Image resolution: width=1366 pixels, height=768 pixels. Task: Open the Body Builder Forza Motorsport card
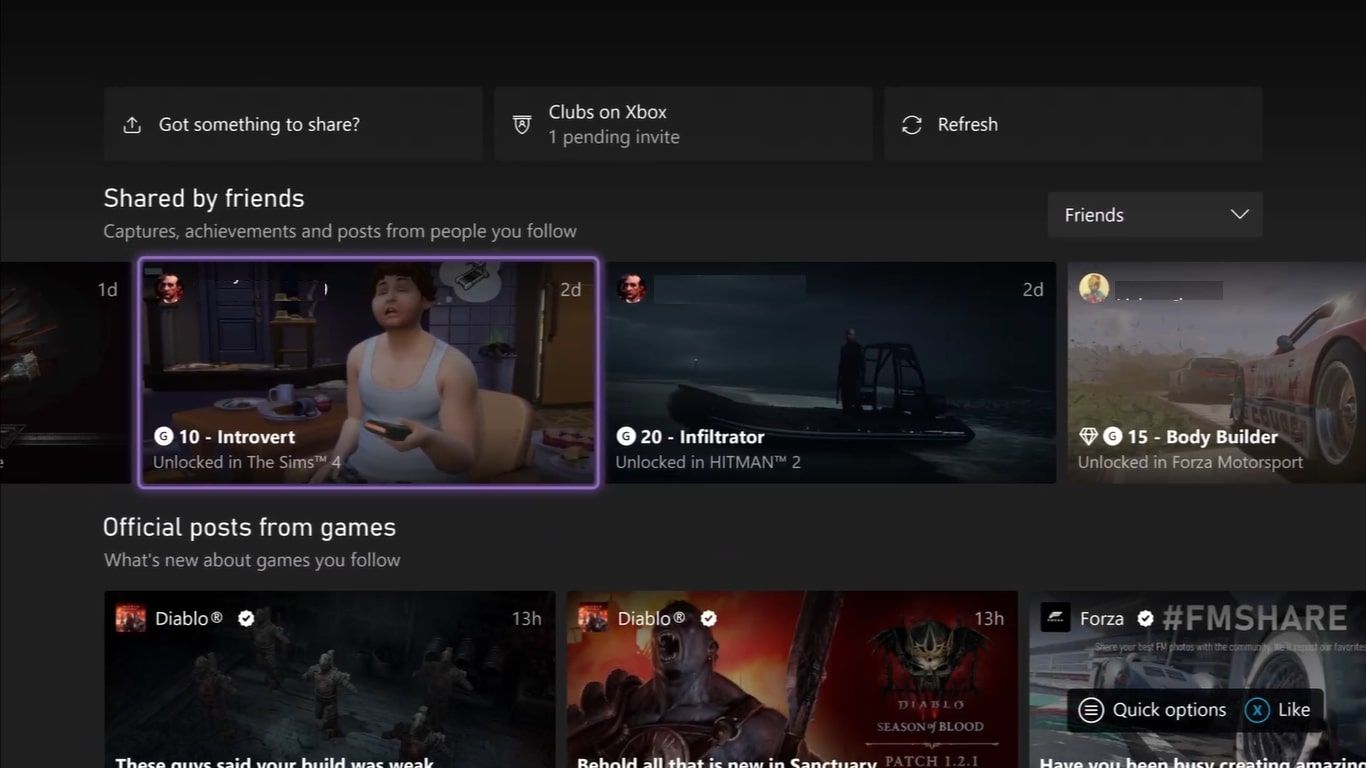coord(1217,372)
